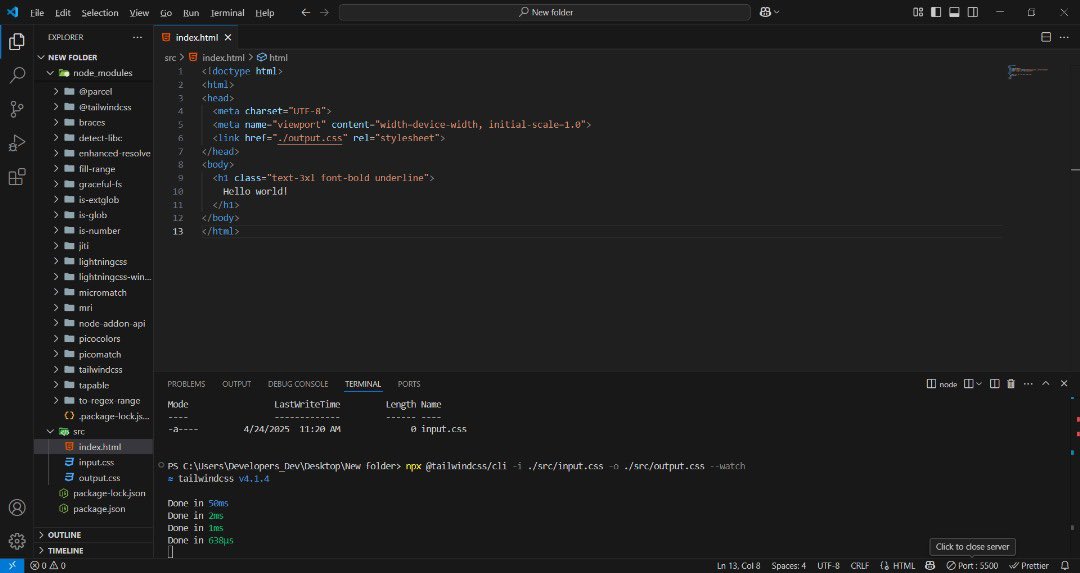Switch to the OUTPUT panel tab
The height and width of the screenshot is (573, 1080).
(x=236, y=384)
